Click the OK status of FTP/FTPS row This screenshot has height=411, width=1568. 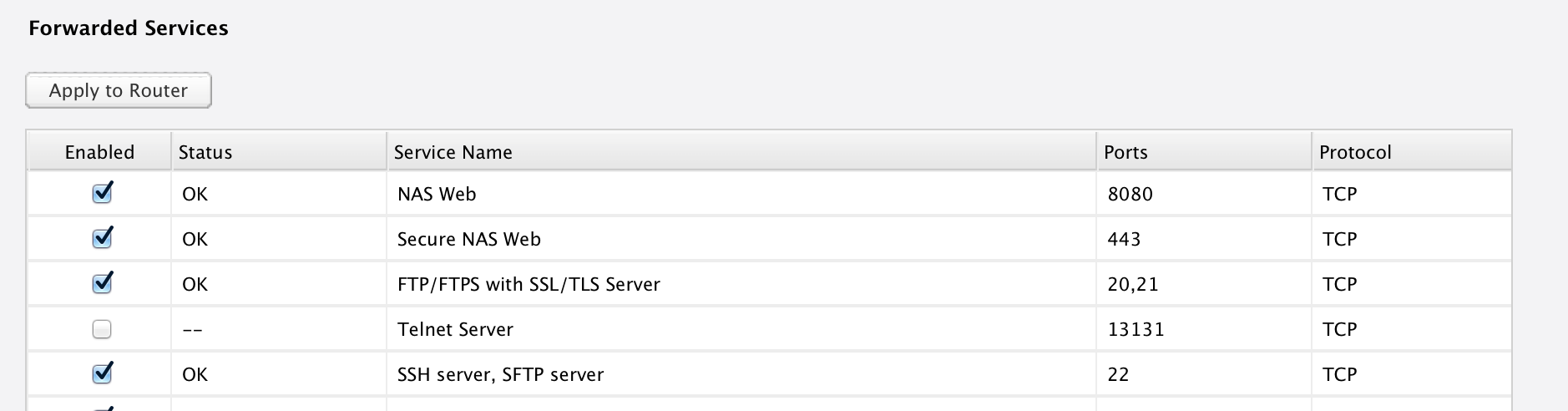[195, 284]
